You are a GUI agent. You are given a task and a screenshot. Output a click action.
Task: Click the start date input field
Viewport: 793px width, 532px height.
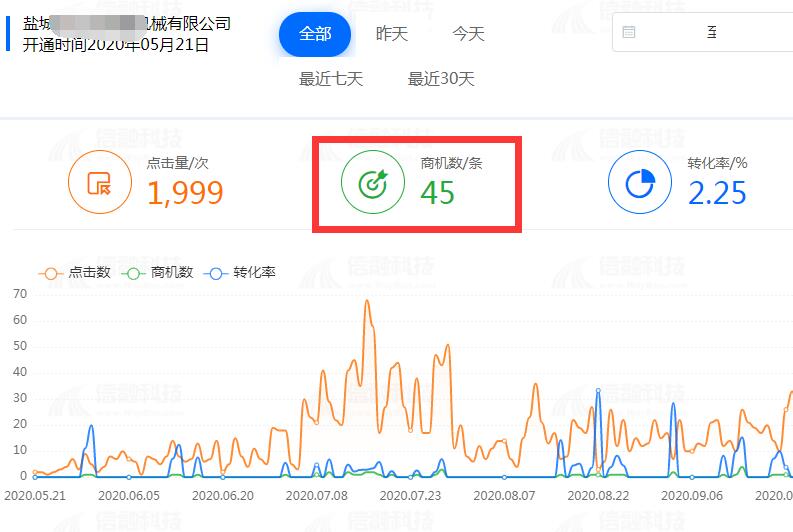tap(670, 32)
